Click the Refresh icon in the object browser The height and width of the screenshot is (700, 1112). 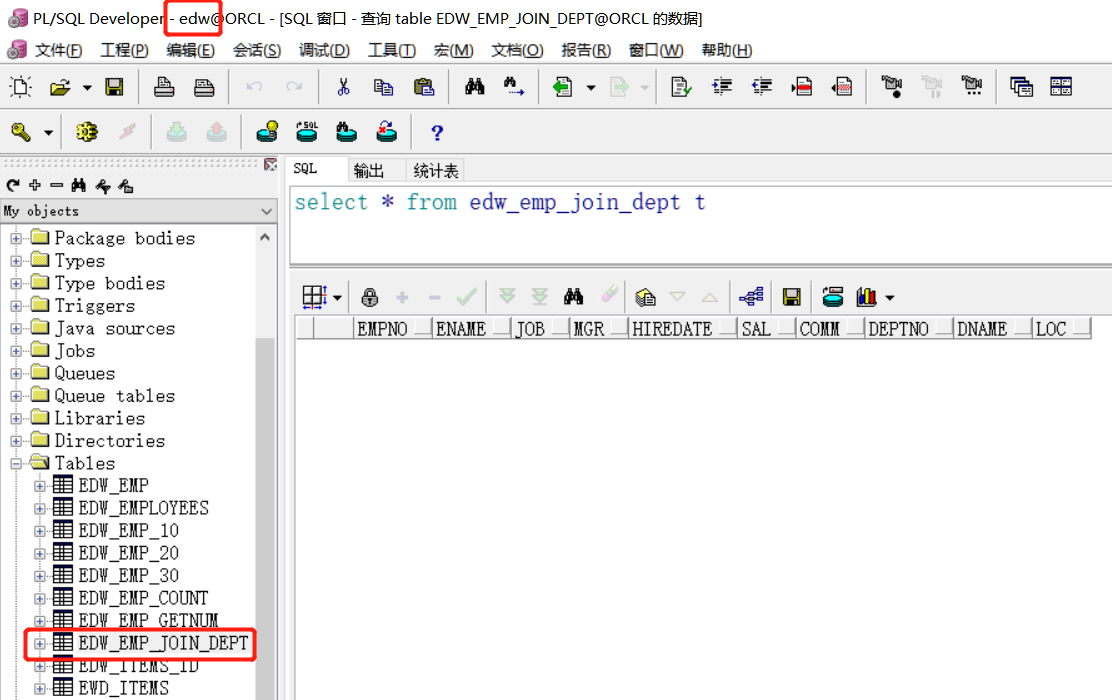click(13, 186)
